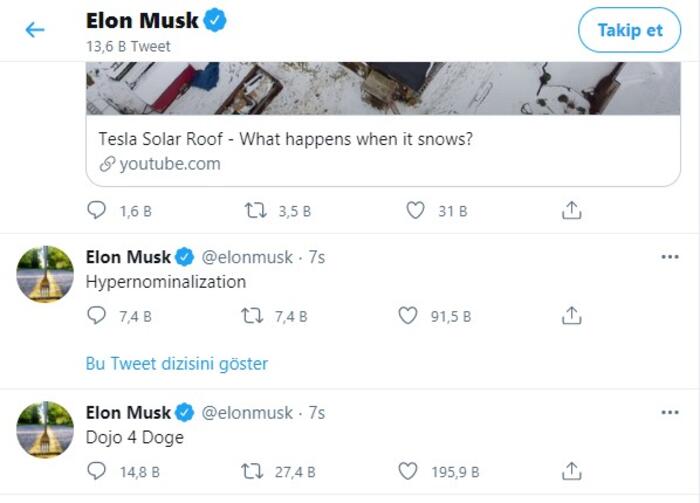Share the Hypernominalization tweet
Image resolution: width=700 pixels, height=503 pixels.
click(571, 316)
